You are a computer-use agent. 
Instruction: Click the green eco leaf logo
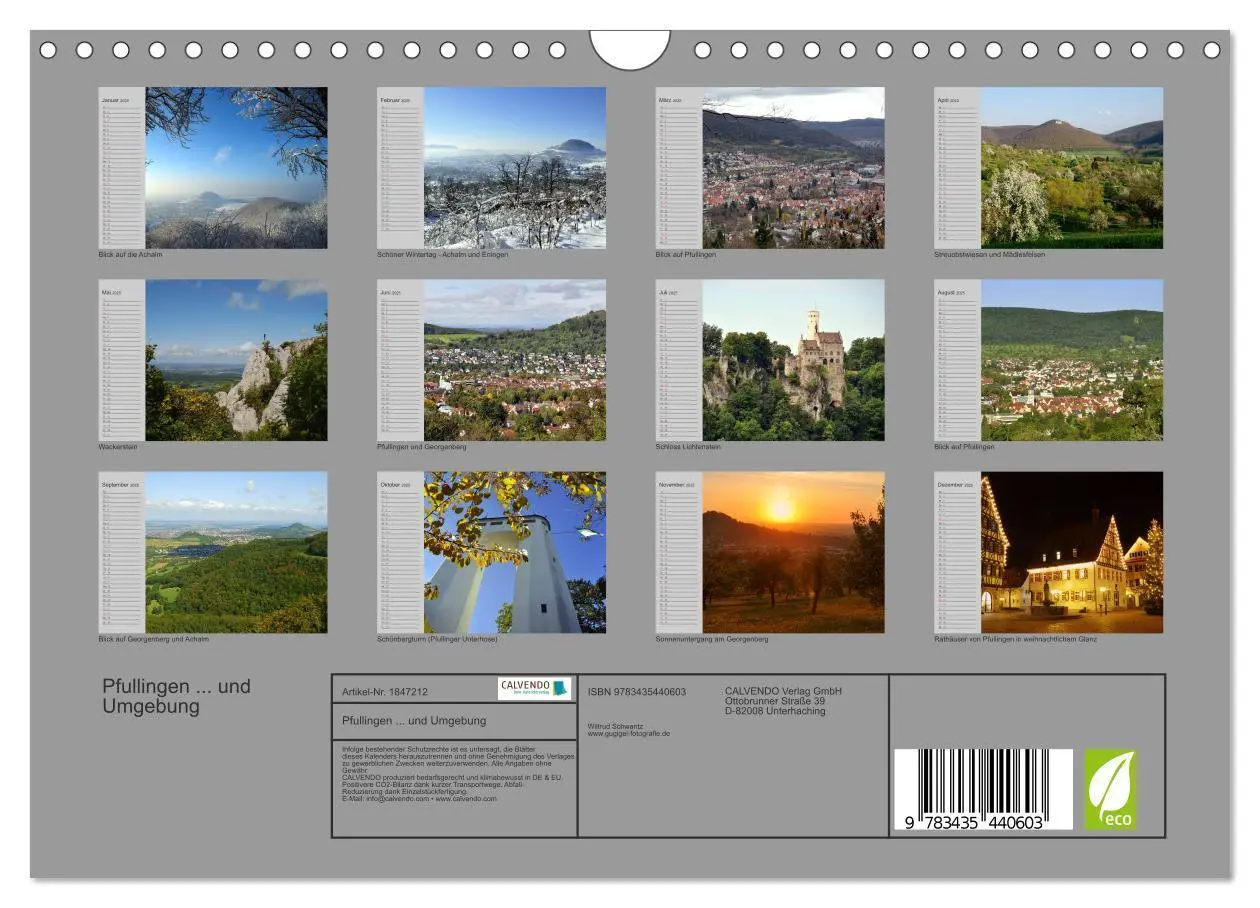(x=1111, y=789)
